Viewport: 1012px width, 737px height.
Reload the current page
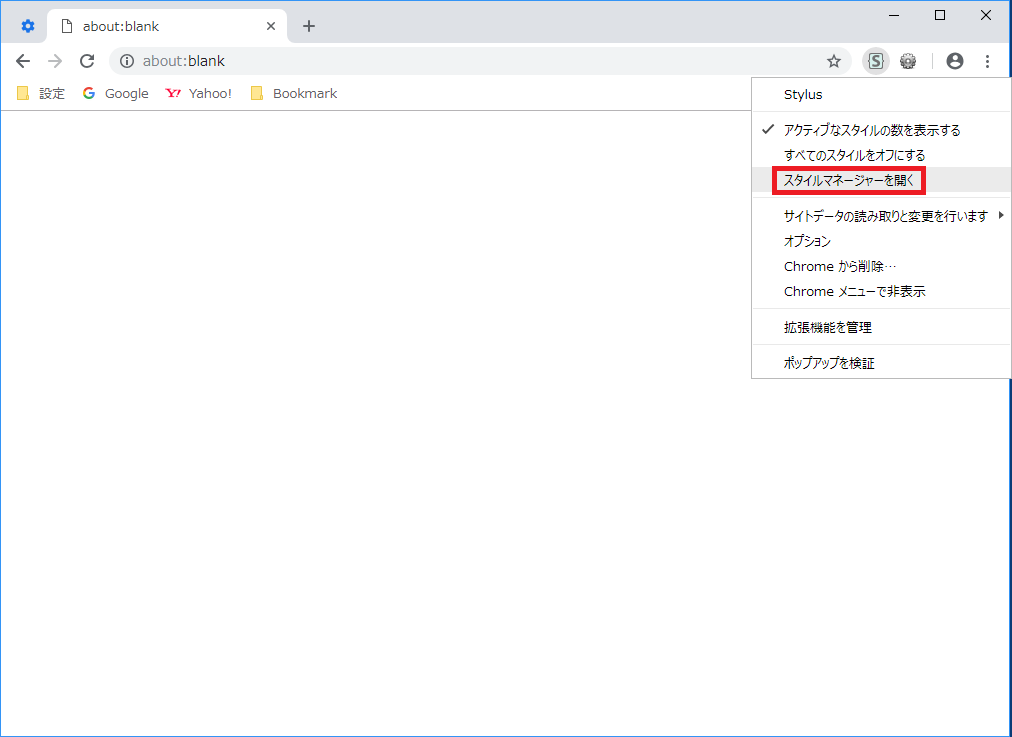[x=87, y=61]
